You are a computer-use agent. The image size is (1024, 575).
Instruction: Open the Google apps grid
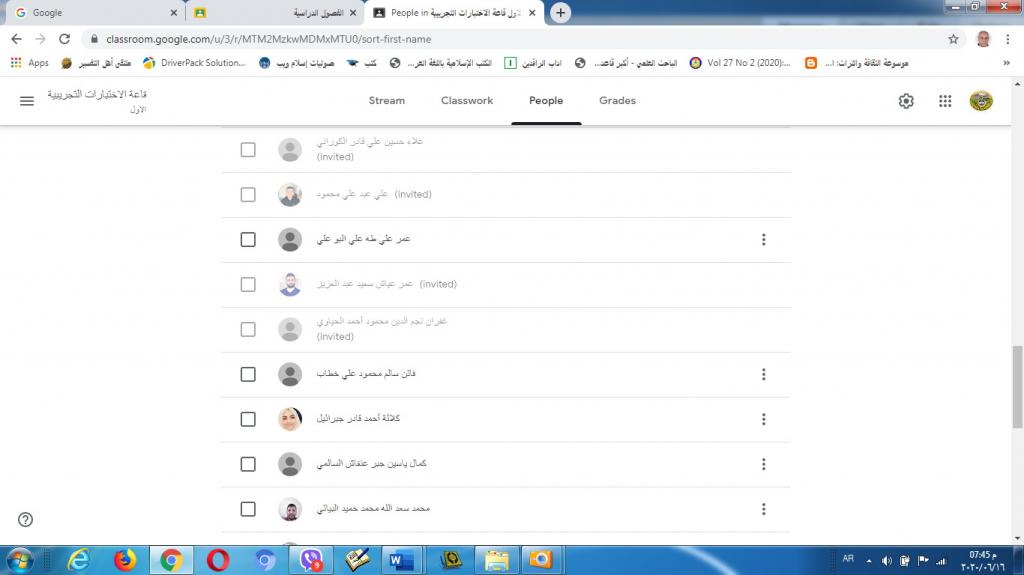click(945, 101)
